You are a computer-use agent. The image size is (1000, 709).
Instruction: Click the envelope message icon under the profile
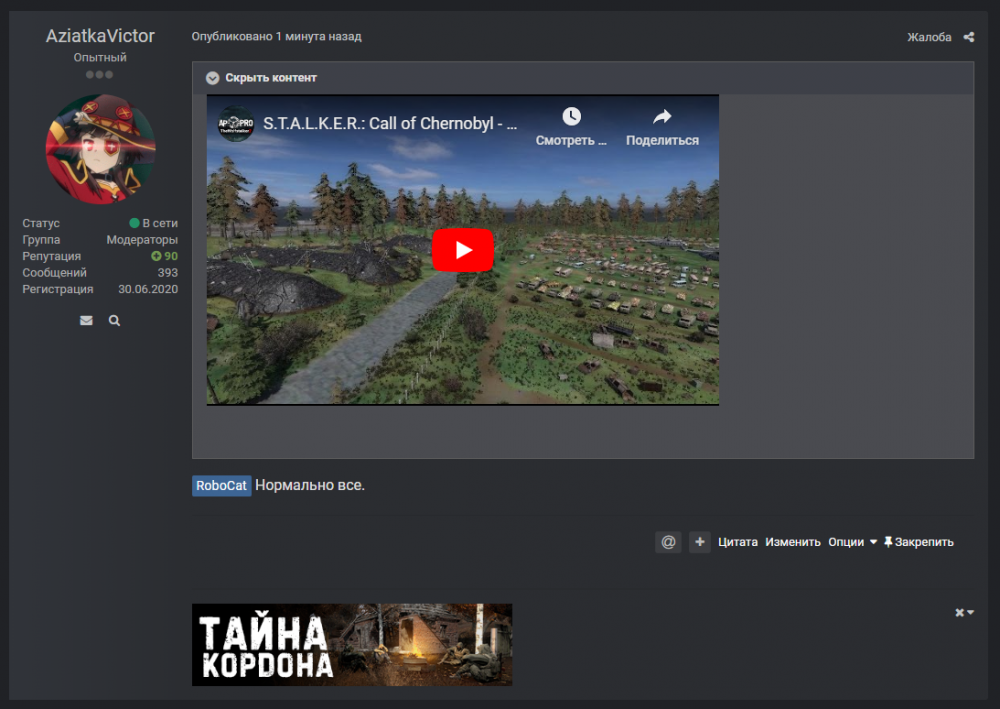[x=86, y=321]
